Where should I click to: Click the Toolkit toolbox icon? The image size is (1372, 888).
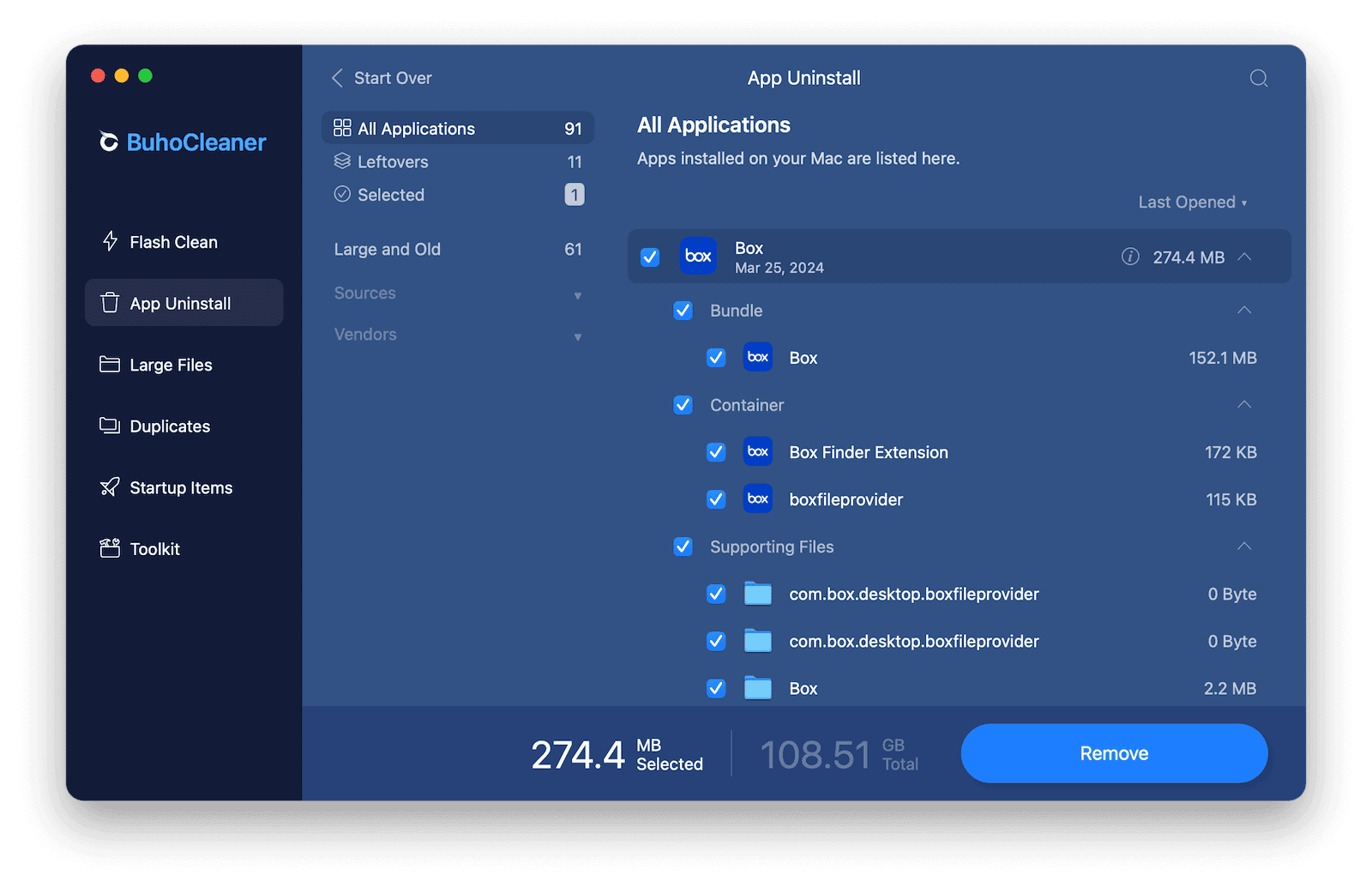click(x=110, y=548)
